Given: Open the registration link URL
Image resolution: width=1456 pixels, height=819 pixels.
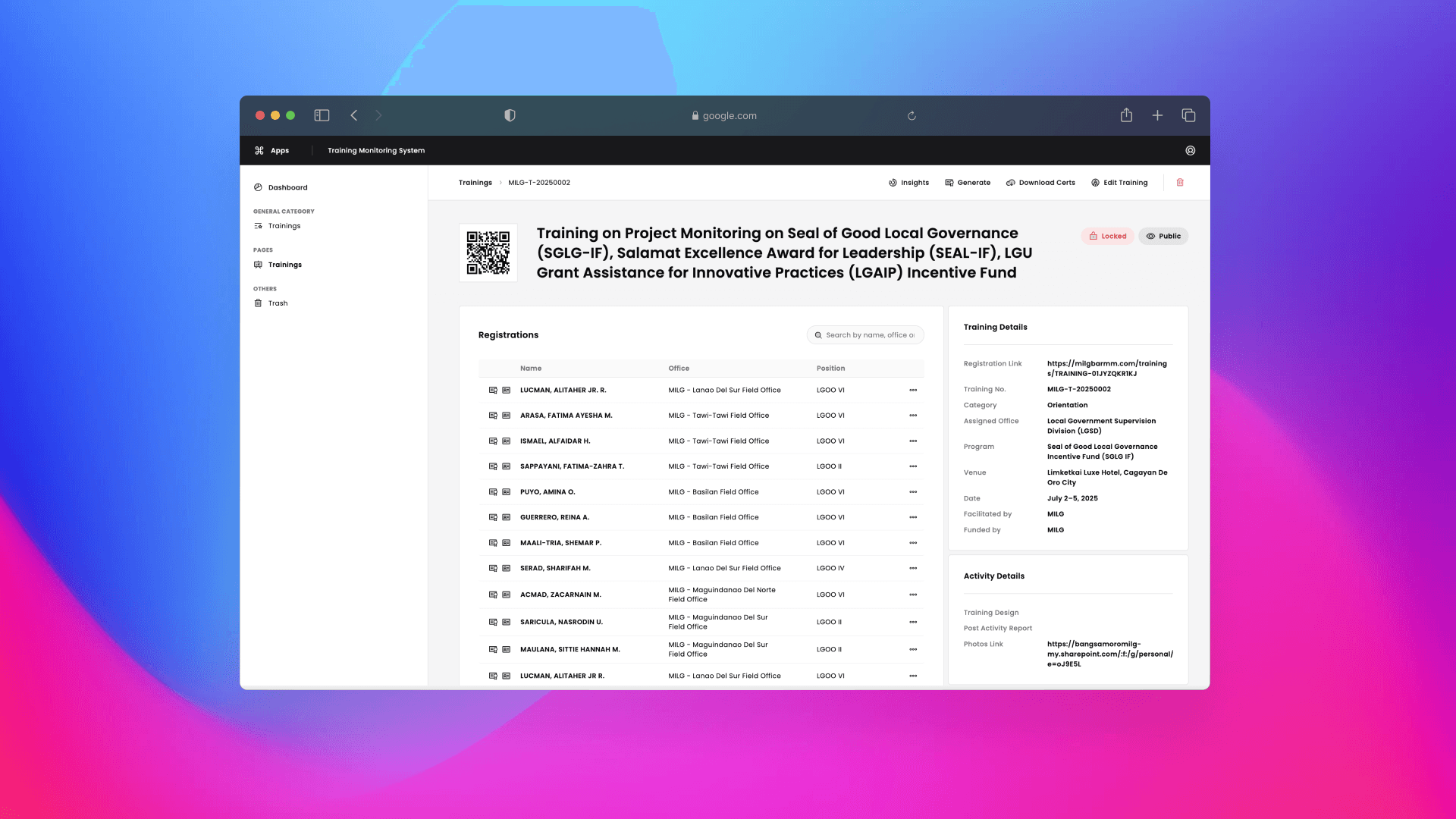Looking at the screenshot, I should [x=1106, y=369].
